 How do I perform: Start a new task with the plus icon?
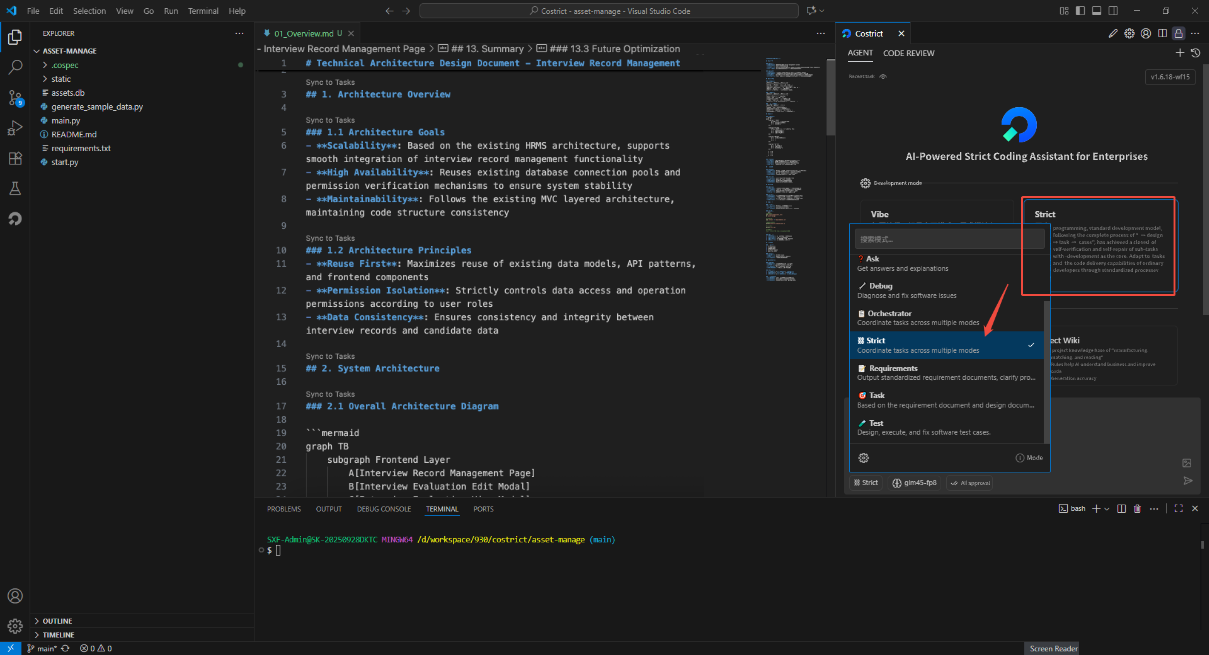point(1179,52)
